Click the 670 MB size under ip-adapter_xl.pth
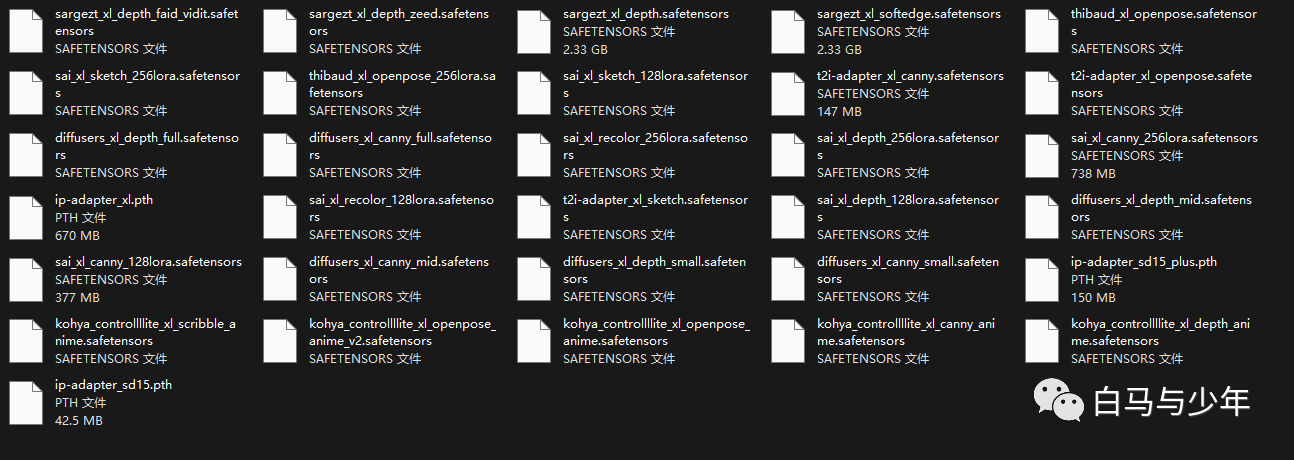 [77, 236]
